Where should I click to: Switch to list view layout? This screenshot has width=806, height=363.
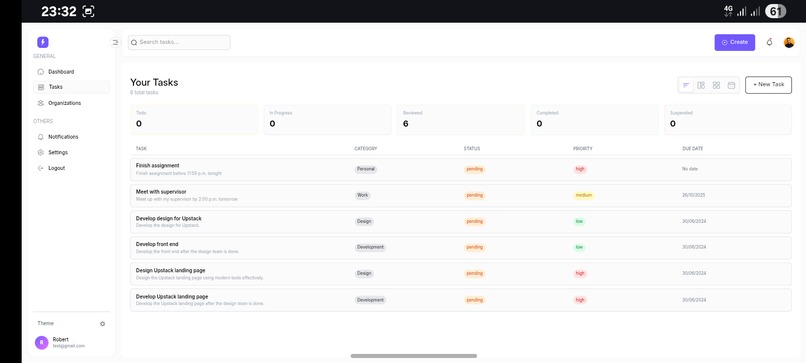(x=686, y=85)
